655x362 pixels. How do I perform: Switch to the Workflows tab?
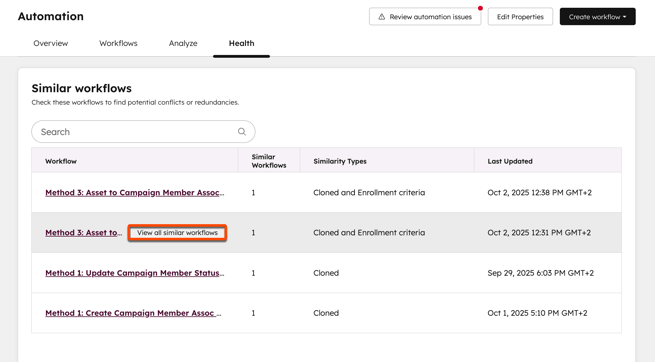[118, 43]
